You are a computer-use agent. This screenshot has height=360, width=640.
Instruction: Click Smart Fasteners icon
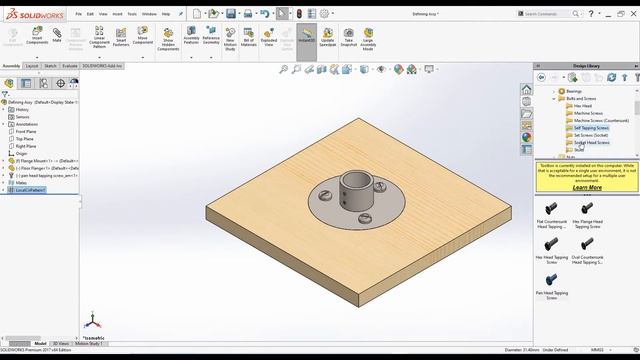coord(121,37)
